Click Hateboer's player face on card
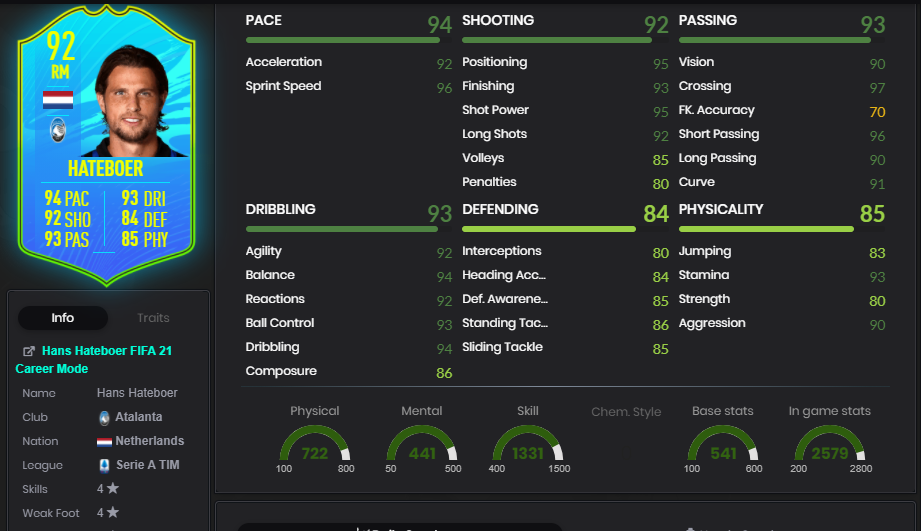This screenshot has width=921, height=531. [132, 100]
